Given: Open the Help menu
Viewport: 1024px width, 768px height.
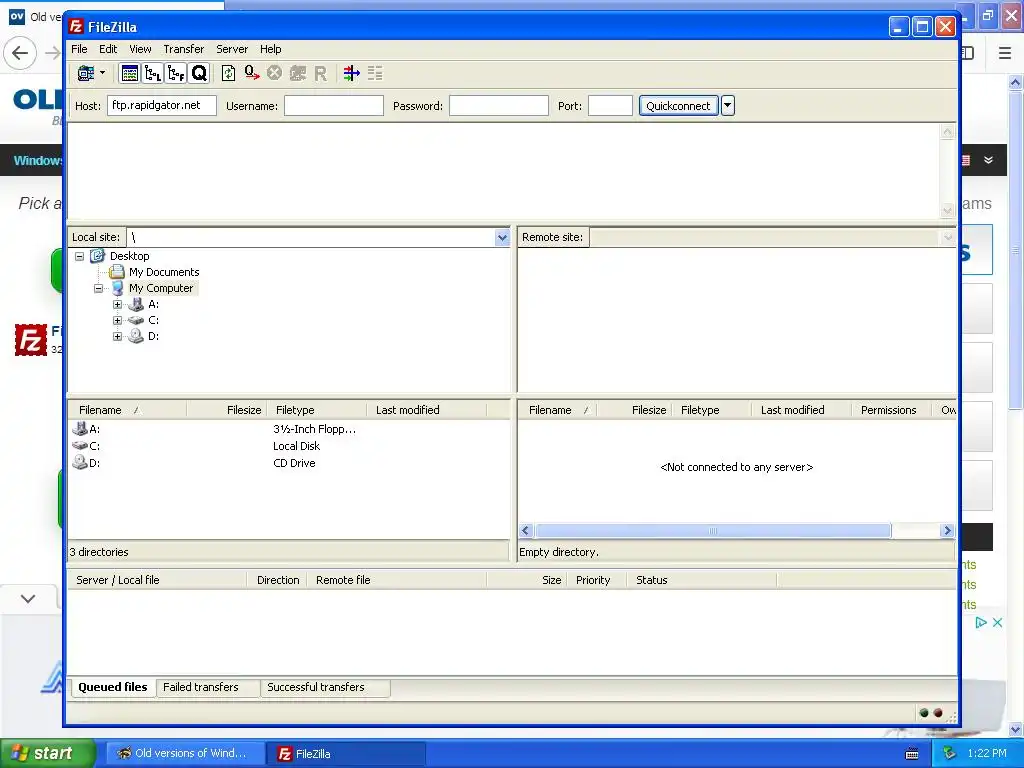Looking at the screenshot, I should point(270,49).
